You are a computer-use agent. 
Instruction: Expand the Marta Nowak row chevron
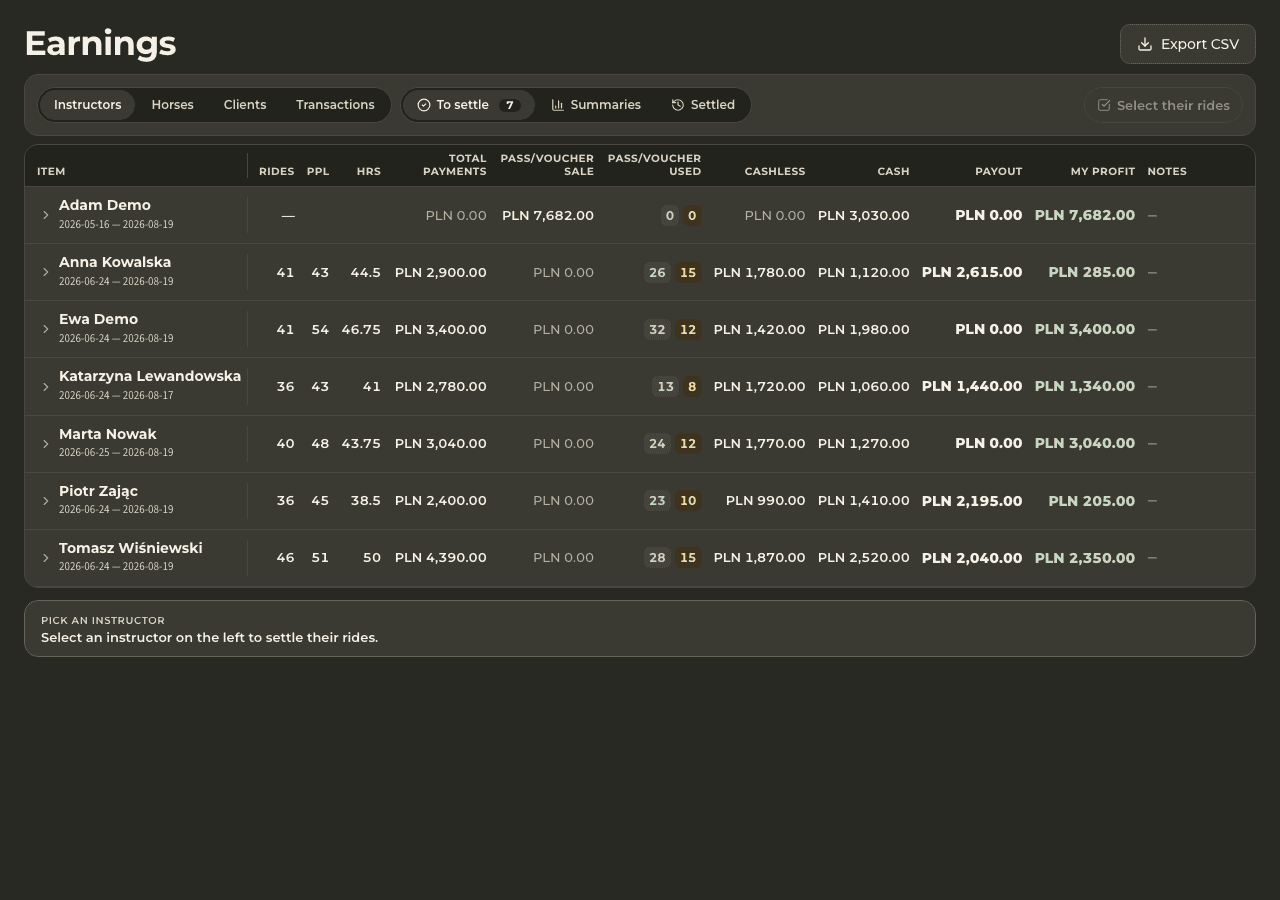[x=45, y=443]
